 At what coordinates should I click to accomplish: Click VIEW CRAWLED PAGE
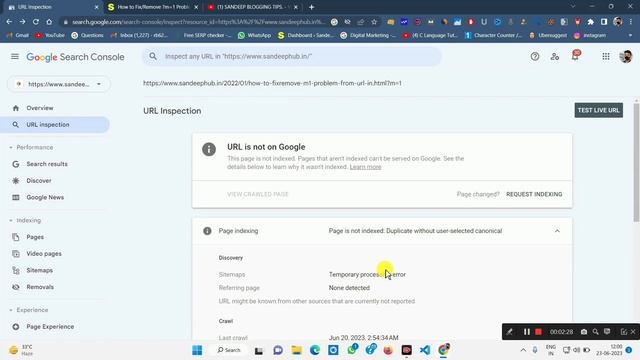(x=258, y=194)
